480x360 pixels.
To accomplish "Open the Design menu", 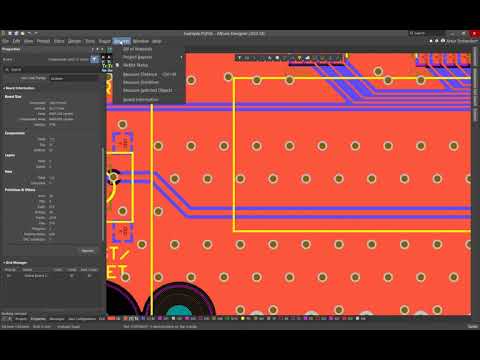I will click(x=74, y=41).
